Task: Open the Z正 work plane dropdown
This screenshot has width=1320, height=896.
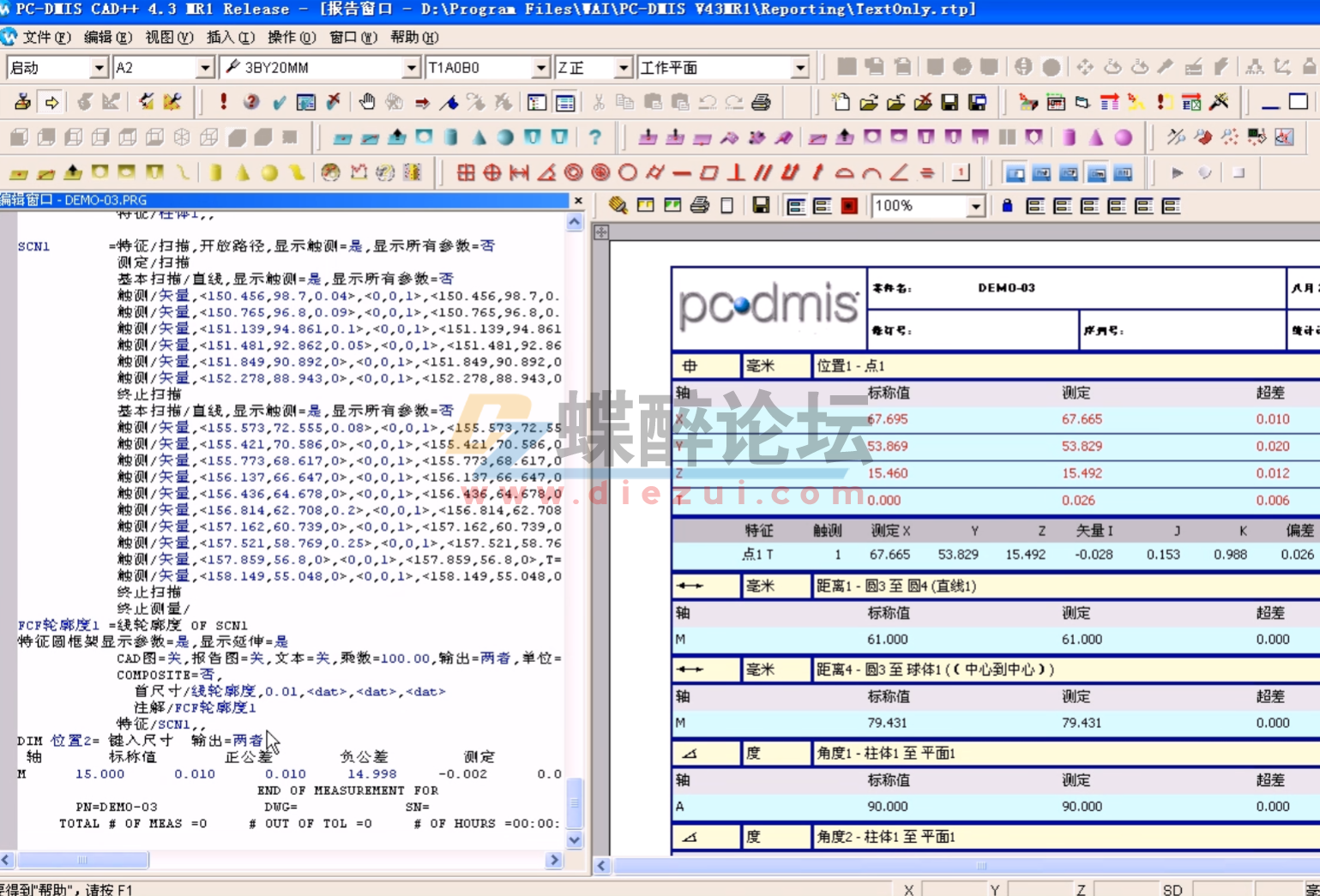Action: tap(624, 66)
